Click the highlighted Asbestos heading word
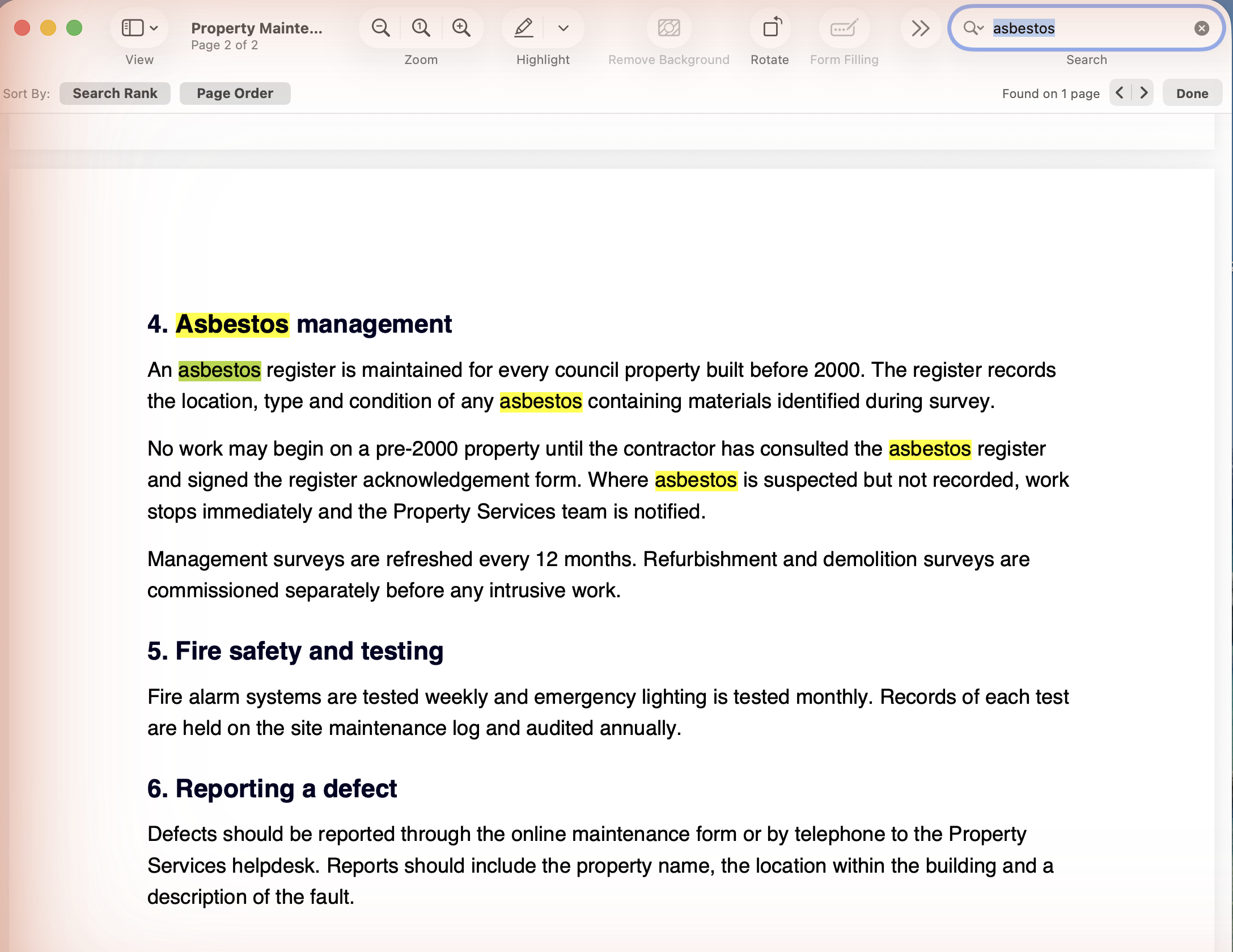 click(232, 324)
